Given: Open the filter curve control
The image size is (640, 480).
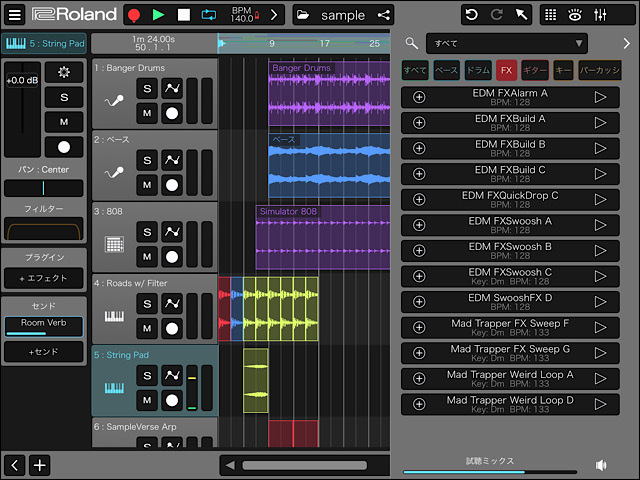Looking at the screenshot, I should point(44,229).
